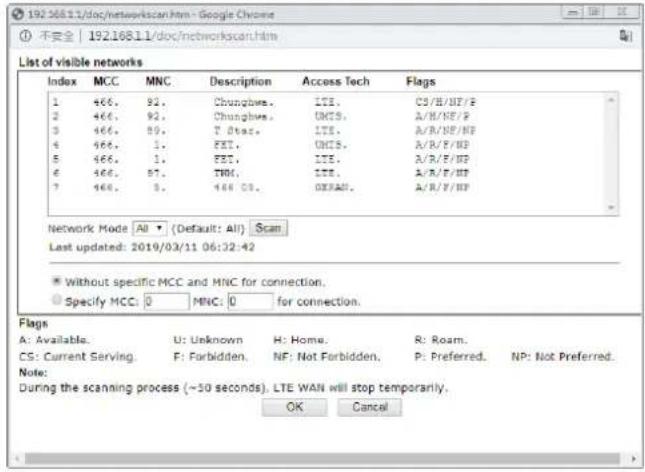Minimize the Chrome window
The width and height of the screenshot is (645, 472).
pos(572,12)
